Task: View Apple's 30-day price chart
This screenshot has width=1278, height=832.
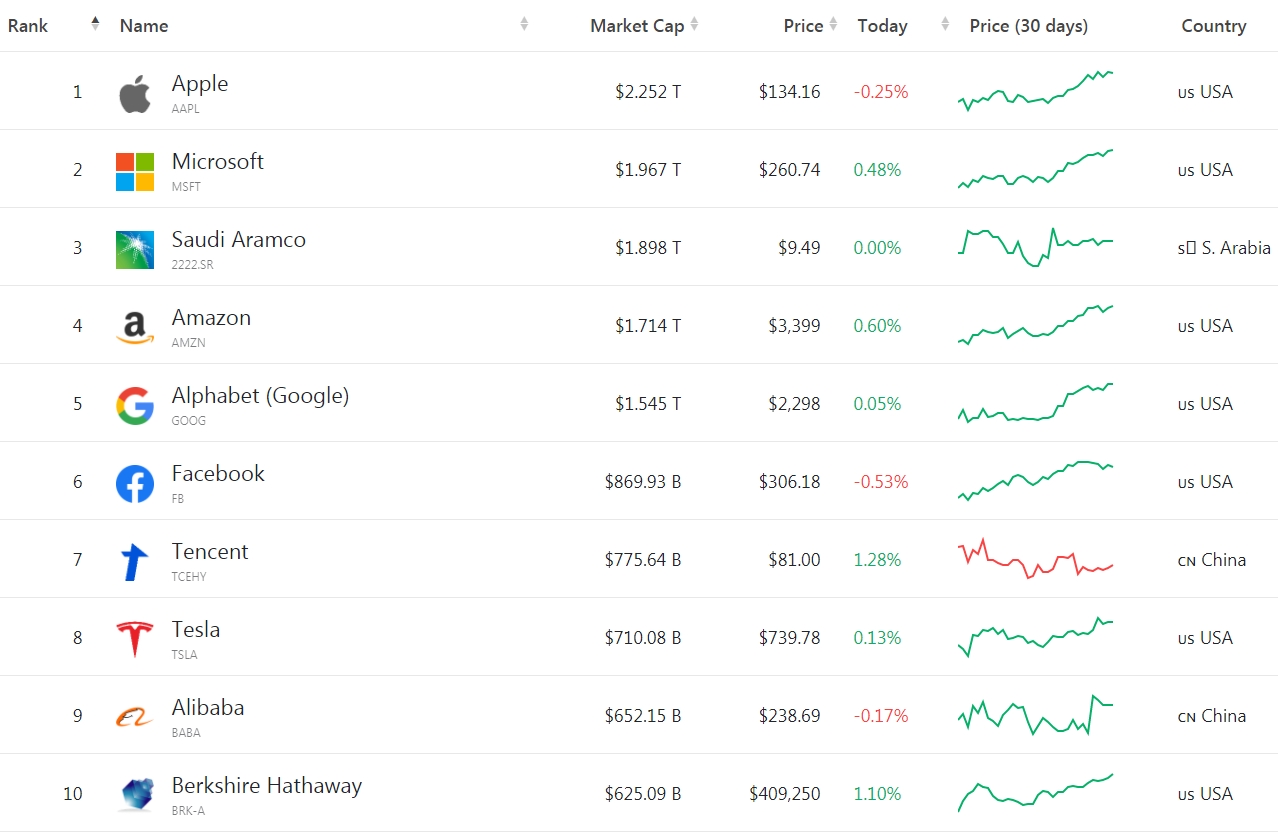Action: 1035,91
